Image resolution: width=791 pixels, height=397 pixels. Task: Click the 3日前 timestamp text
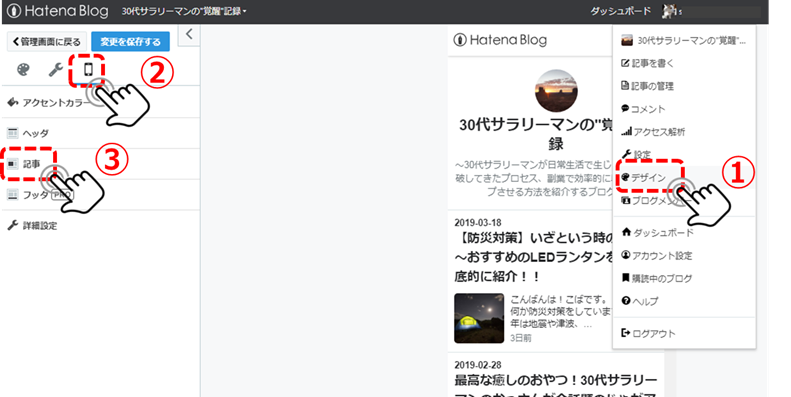(x=521, y=338)
